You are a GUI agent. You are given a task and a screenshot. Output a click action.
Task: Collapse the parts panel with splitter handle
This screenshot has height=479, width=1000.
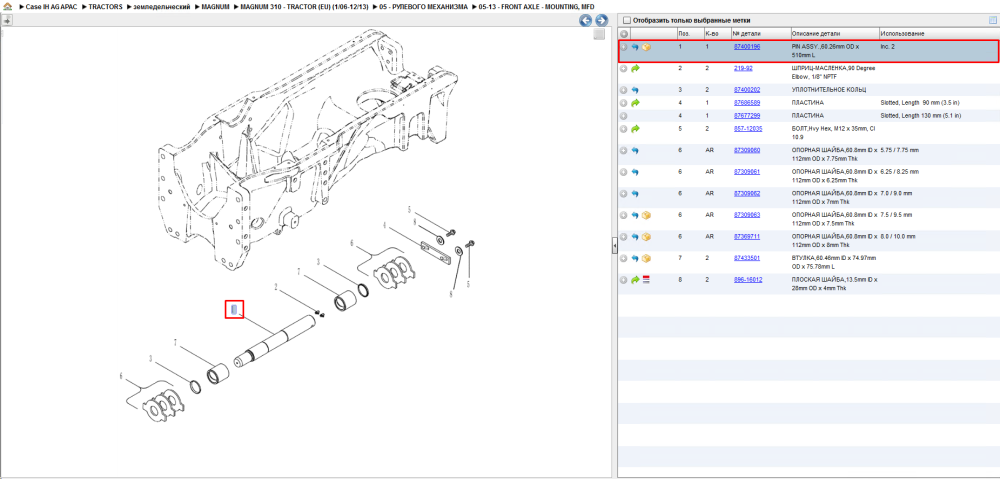coord(614,245)
